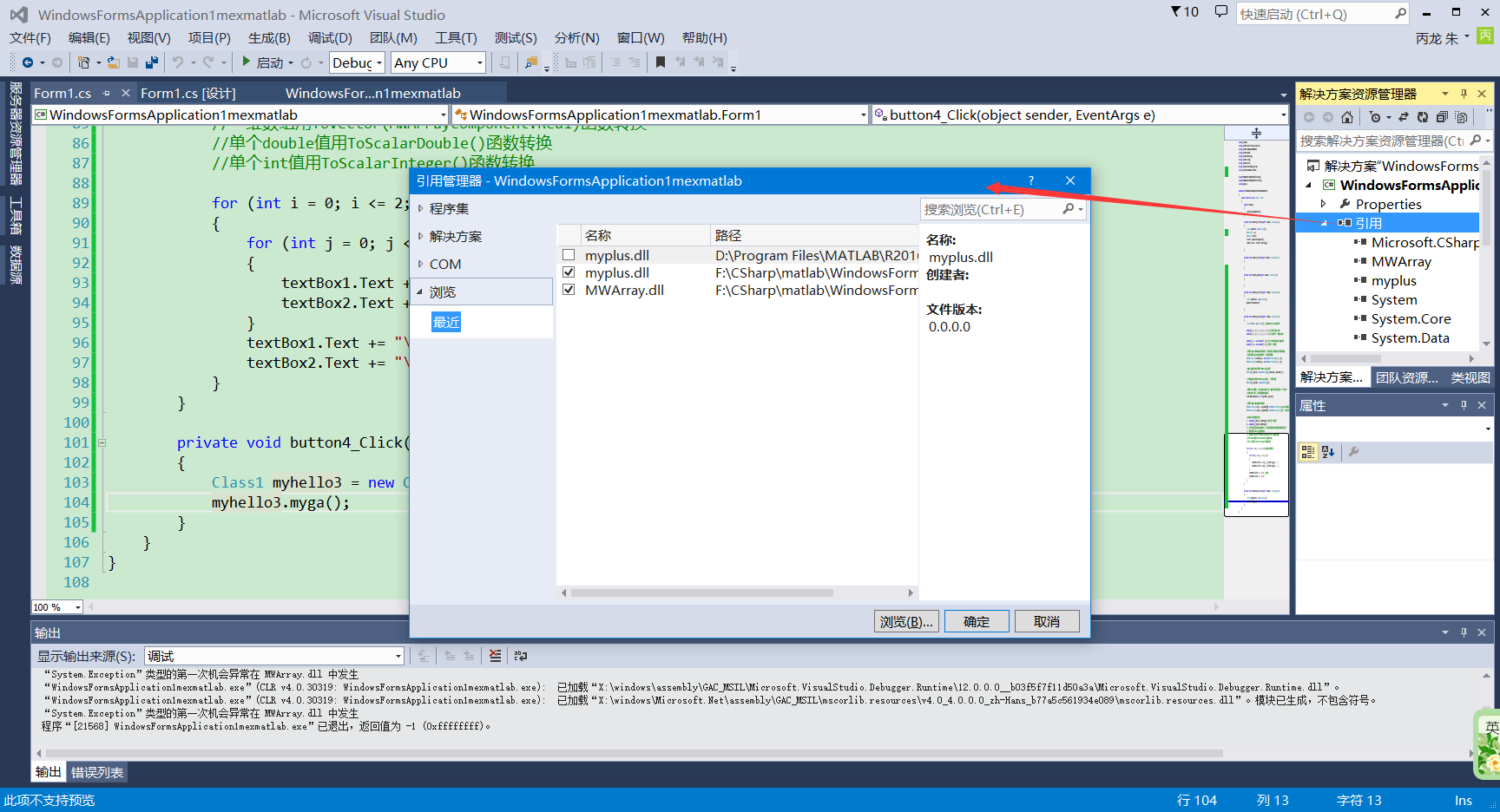This screenshot has width=1500, height=812.
Task: Click the bookmark toggle toolbar icon
Action: click(x=661, y=62)
